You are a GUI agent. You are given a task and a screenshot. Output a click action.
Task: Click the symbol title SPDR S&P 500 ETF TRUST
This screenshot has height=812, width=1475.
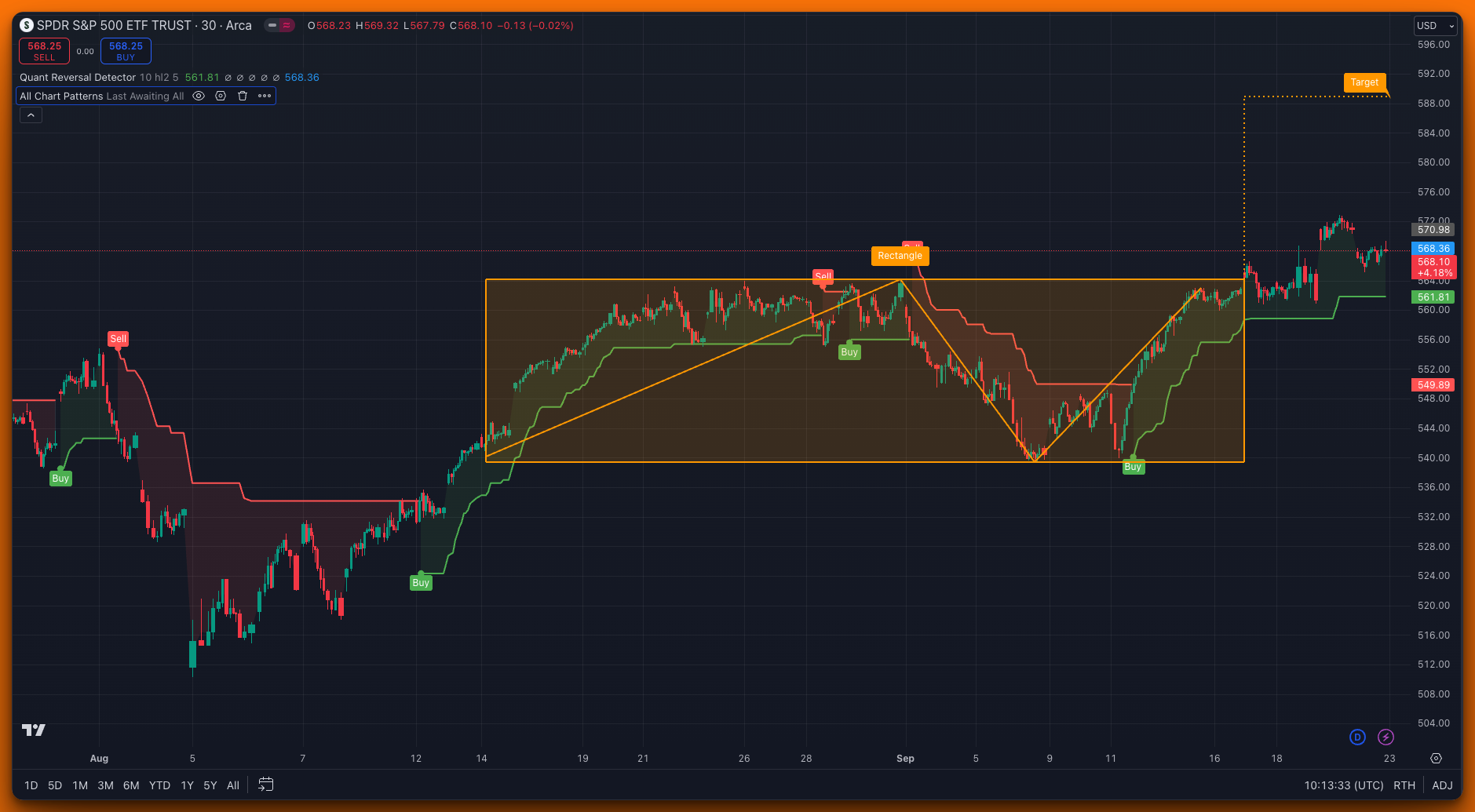(x=114, y=25)
